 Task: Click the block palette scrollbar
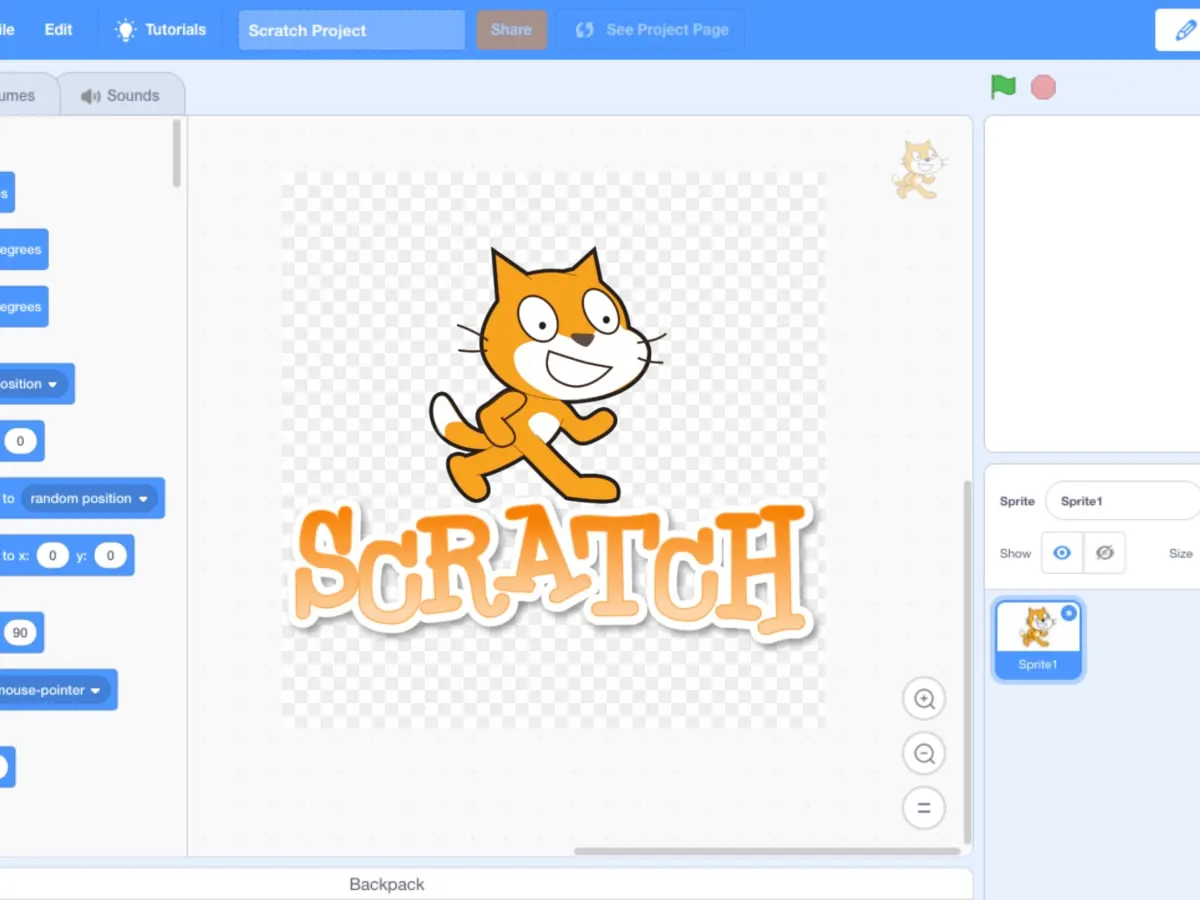[x=177, y=153]
